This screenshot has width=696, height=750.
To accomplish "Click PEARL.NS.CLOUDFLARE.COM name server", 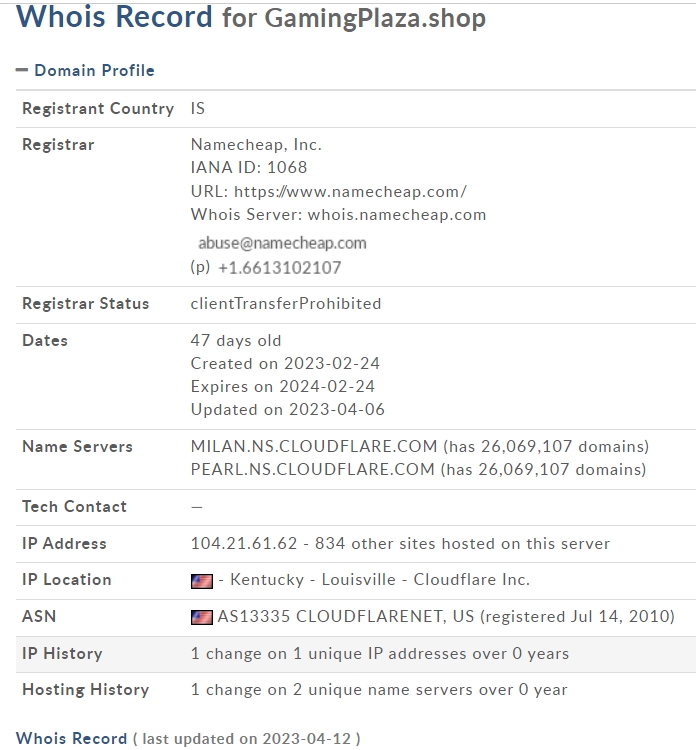I will (x=312, y=469).
